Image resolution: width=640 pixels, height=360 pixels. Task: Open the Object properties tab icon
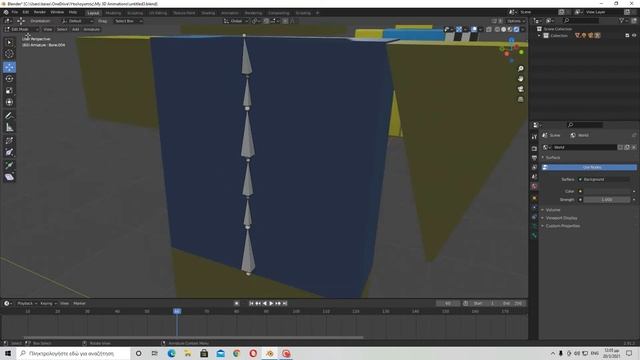point(534,198)
